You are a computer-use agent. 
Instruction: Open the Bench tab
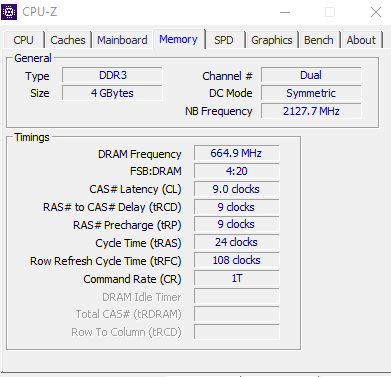coord(319,40)
